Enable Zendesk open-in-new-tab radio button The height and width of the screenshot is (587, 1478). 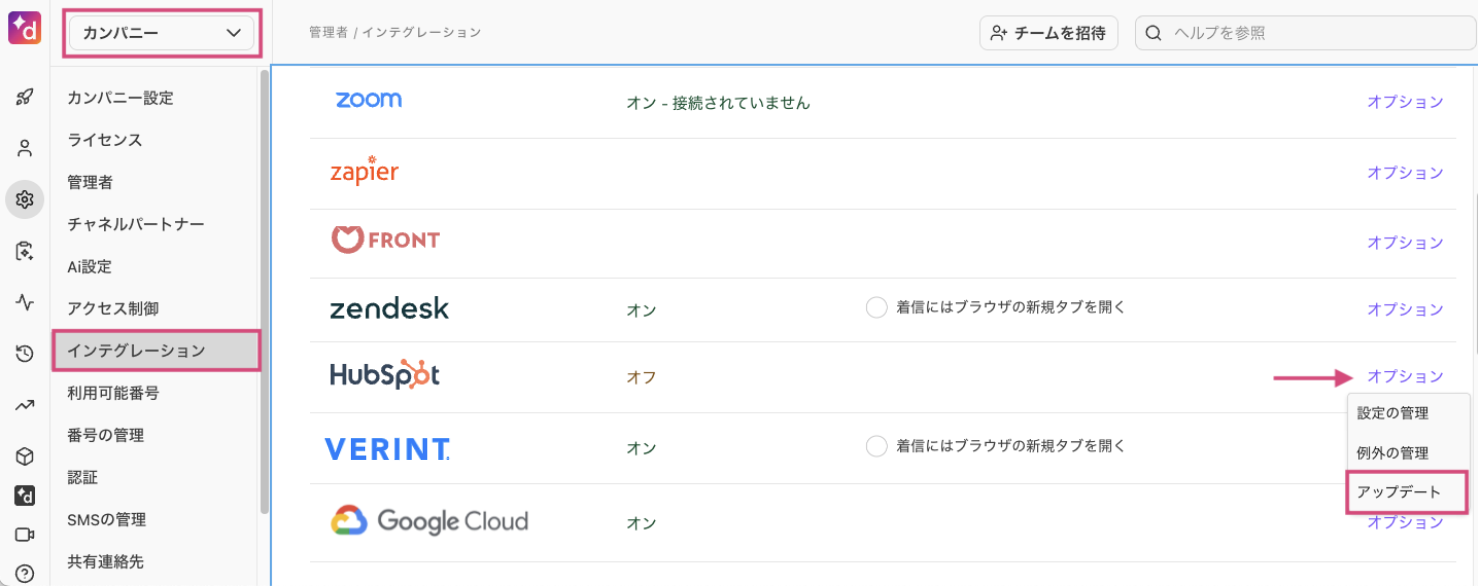pyautogui.click(x=876, y=308)
